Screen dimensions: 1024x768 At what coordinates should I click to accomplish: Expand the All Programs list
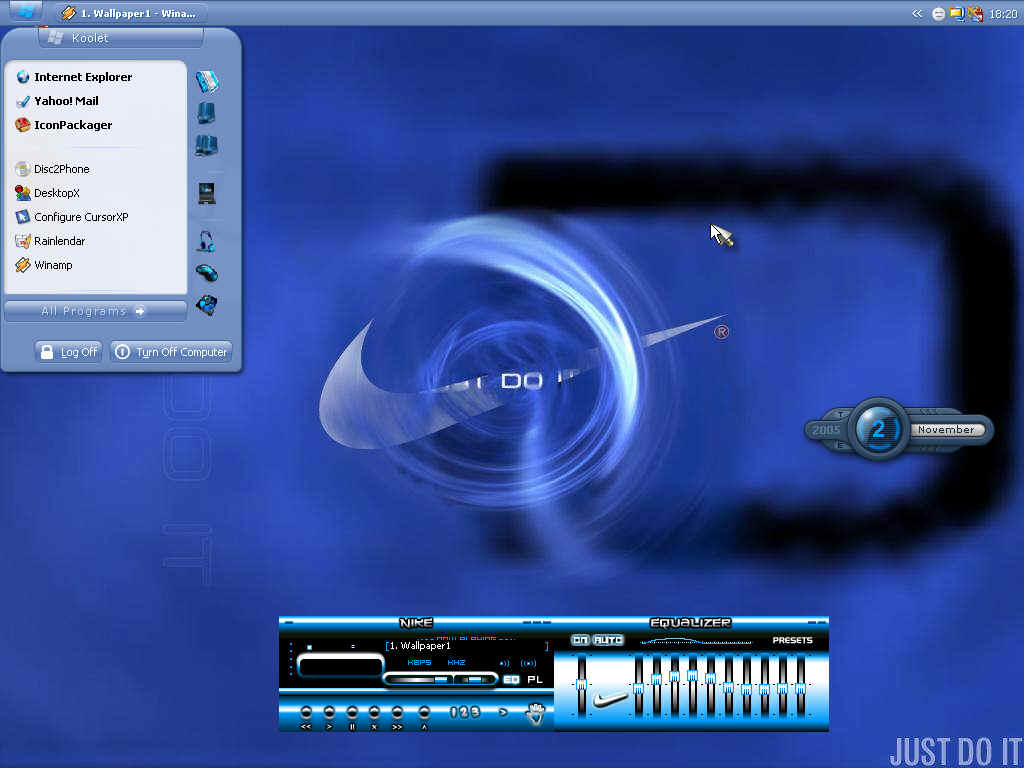pyautogui.click(x=95, y=312)
